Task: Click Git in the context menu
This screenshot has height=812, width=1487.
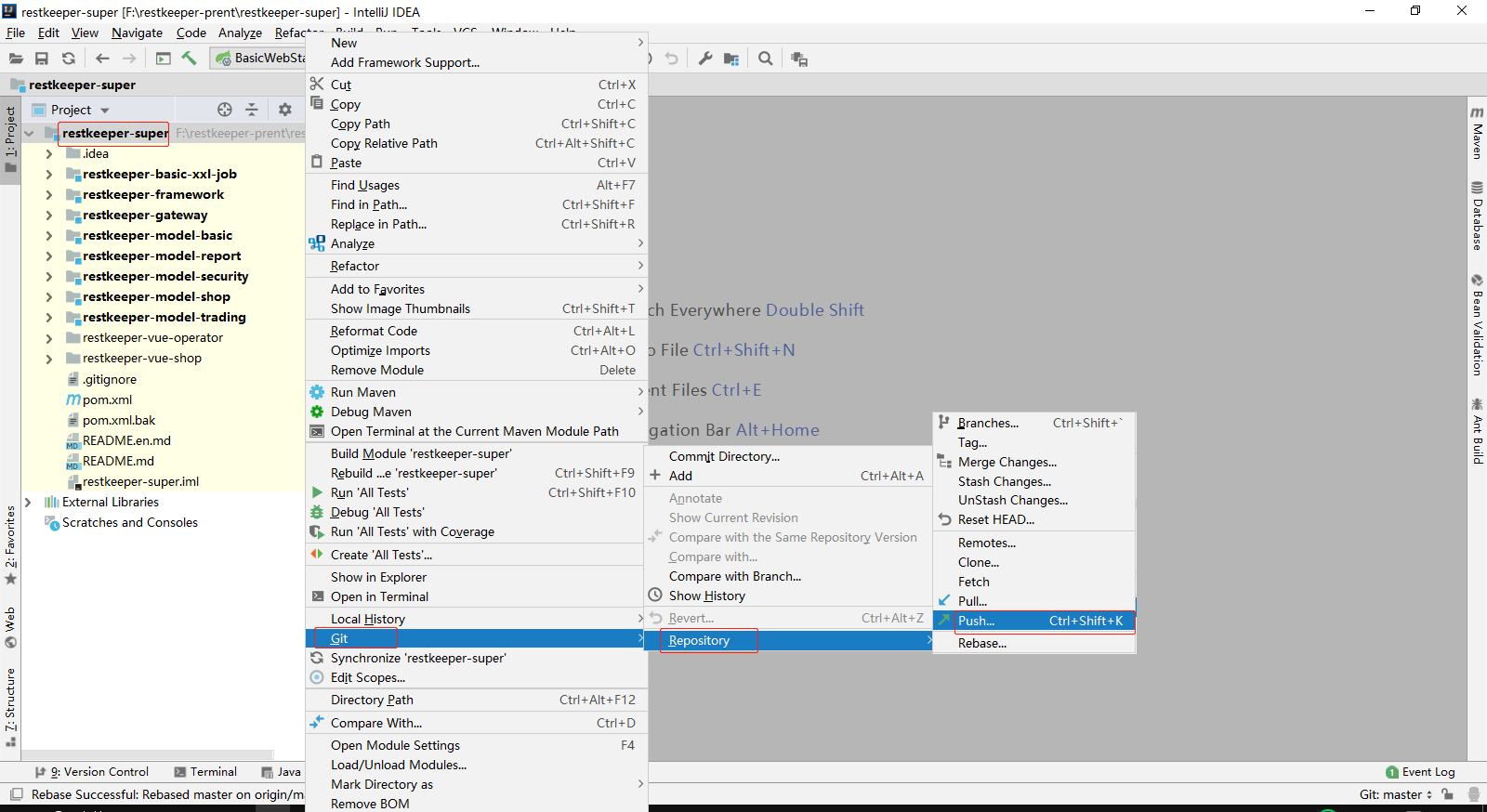Action: [x=477, y=638]
